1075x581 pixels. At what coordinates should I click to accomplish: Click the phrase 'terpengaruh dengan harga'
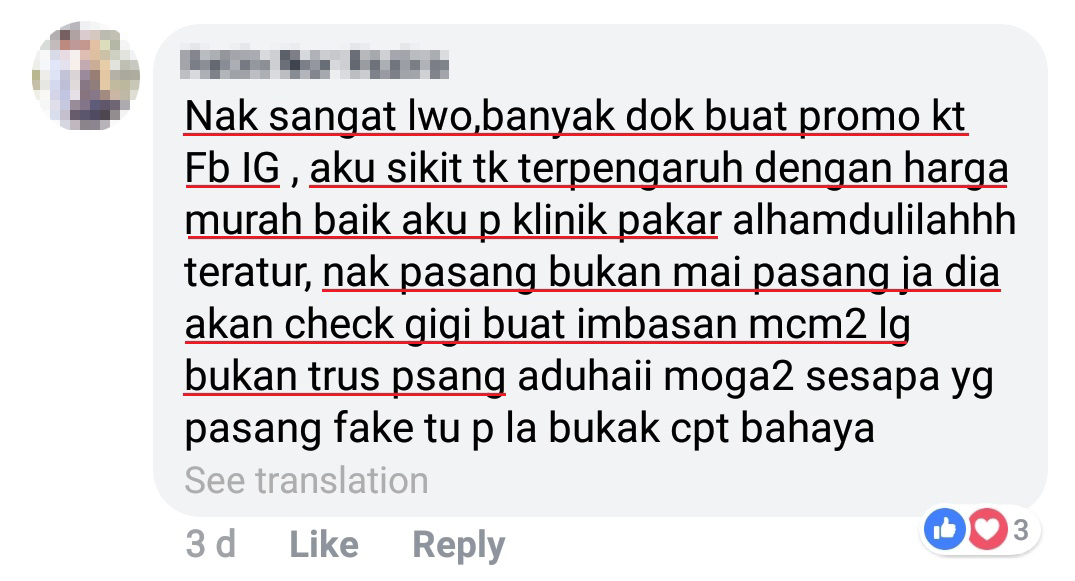(x=763, y=169)
